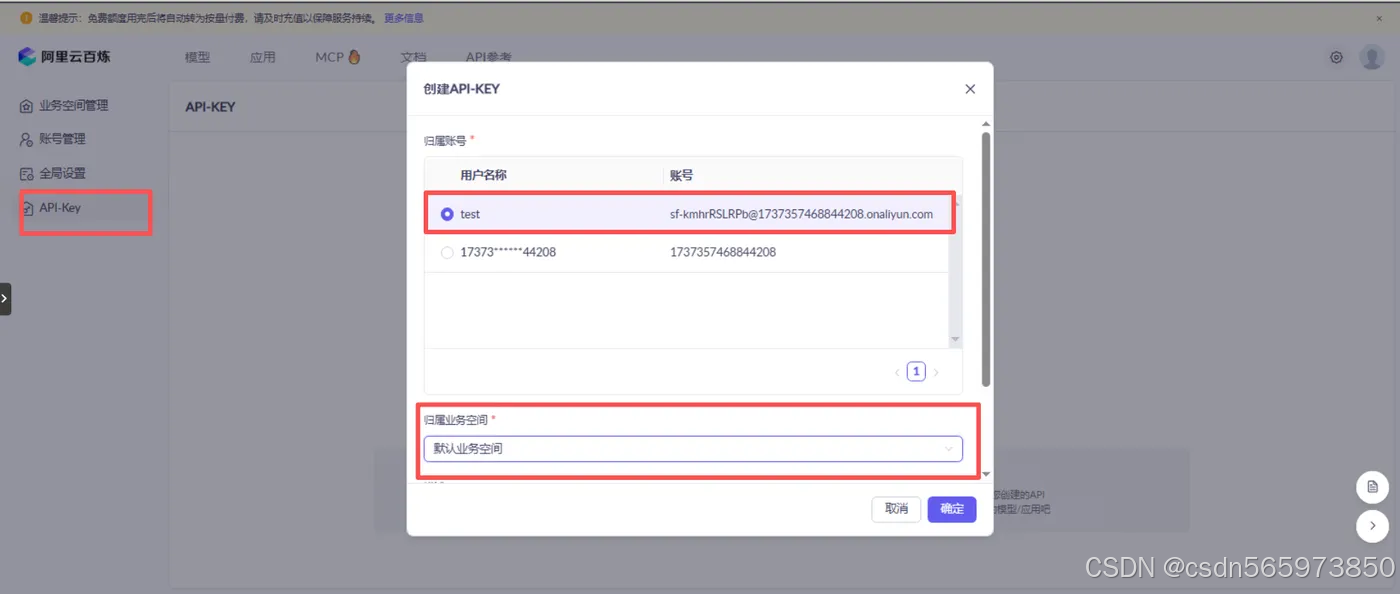Screen dimensions: 1400x594
Task: Close the 创建API-KEY dialog
Action: point(970,89)
